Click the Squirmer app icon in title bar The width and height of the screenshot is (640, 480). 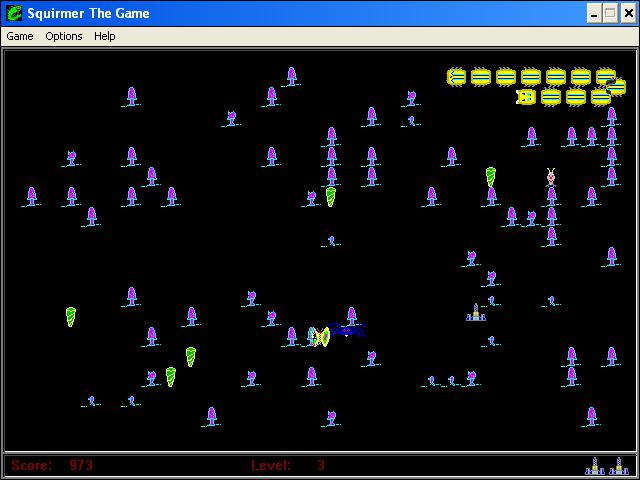point(14,13)
